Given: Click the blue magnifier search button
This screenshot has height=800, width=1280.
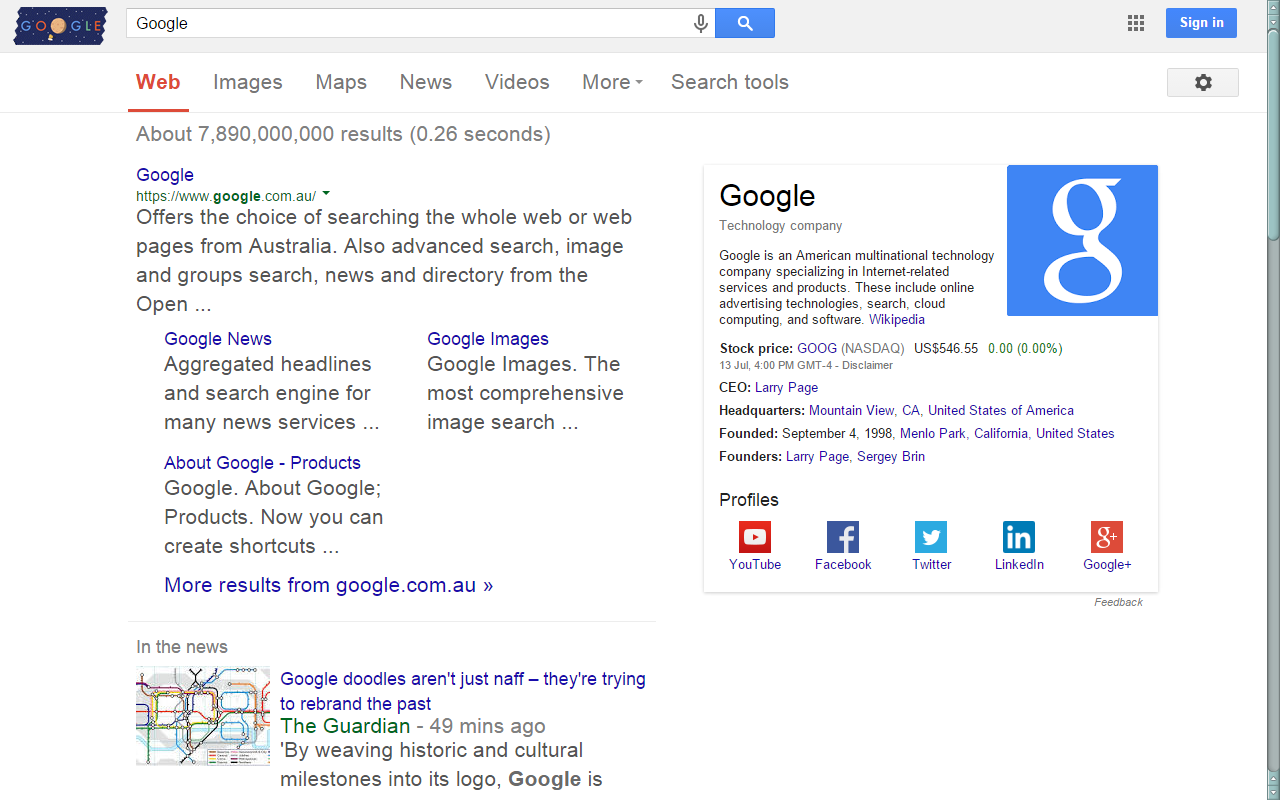Looking at the screenshot, I should tap(745, 23).
